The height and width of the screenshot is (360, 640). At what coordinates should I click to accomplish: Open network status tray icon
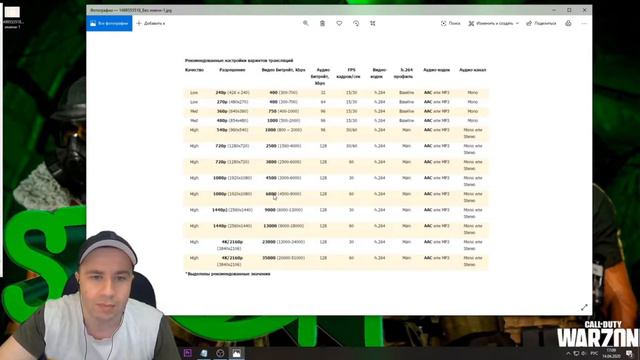pos(576,353)
